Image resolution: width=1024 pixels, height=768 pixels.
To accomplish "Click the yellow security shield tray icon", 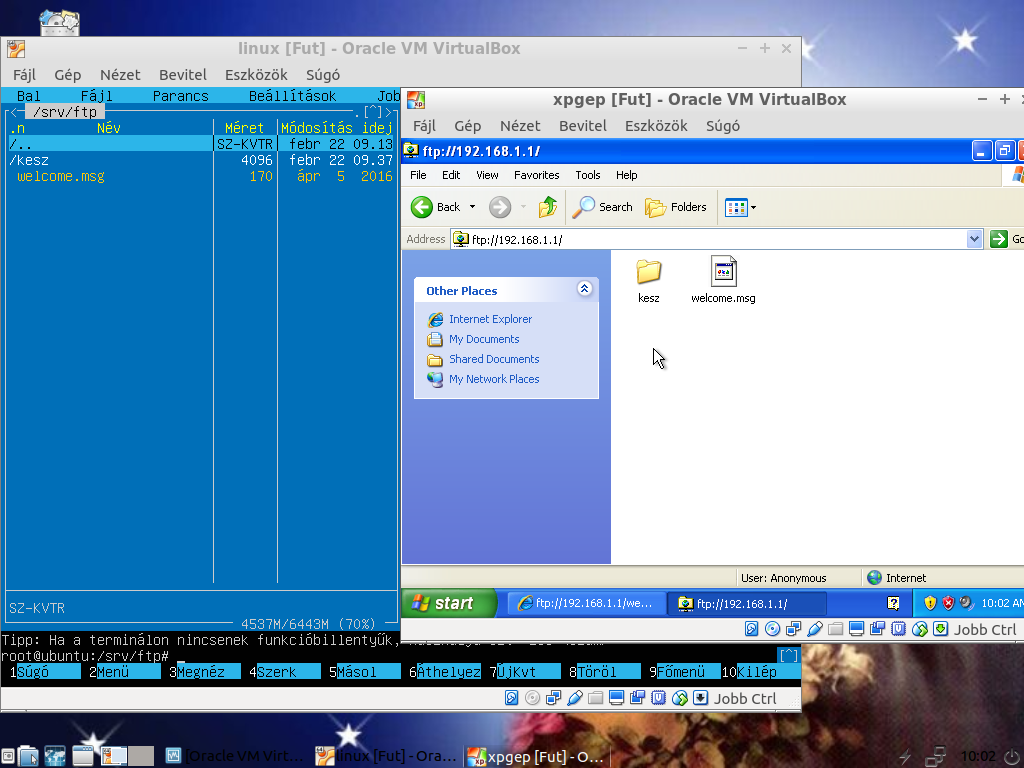I will tap(930, 603).
